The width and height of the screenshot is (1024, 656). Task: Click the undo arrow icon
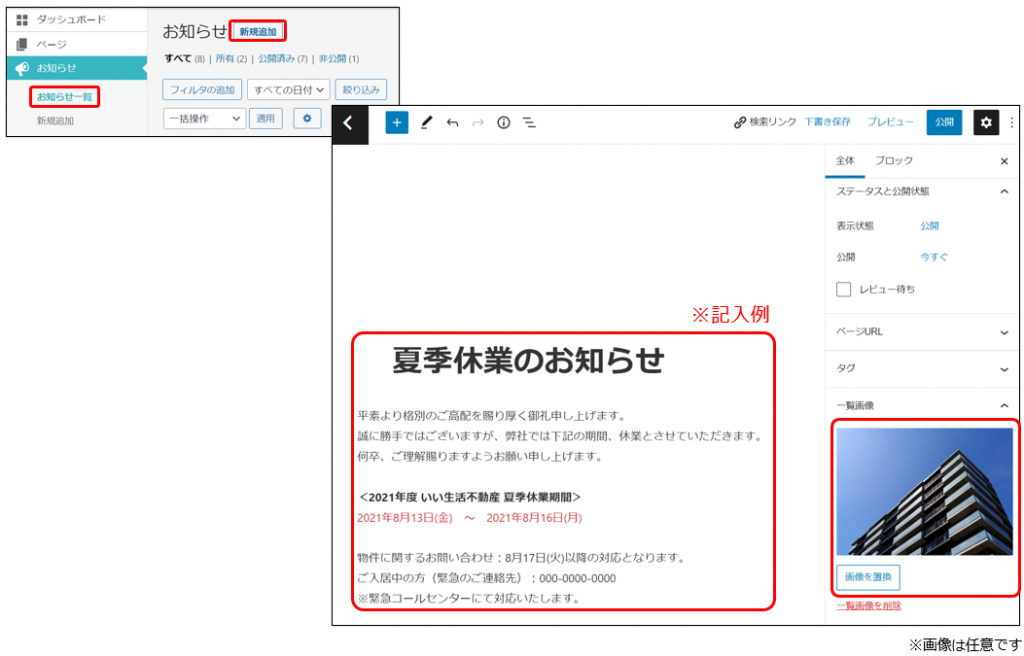[x=452, y=123]
